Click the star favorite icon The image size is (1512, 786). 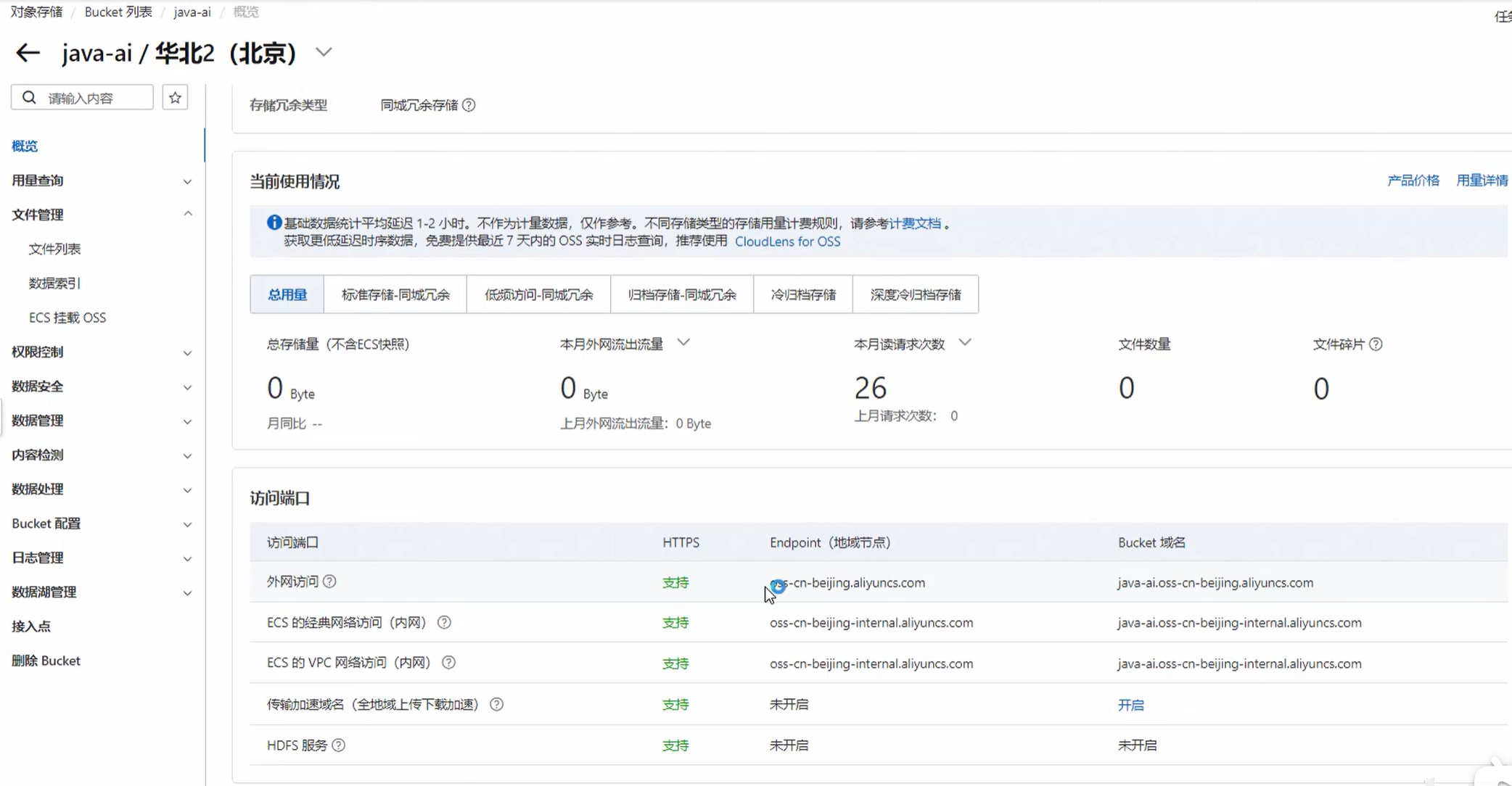[x=175, y=97]
